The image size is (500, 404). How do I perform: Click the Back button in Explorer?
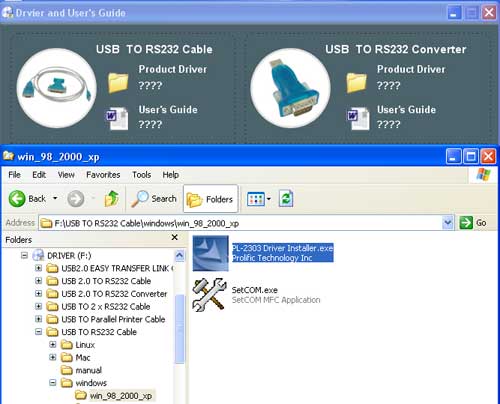click(27, 199)
